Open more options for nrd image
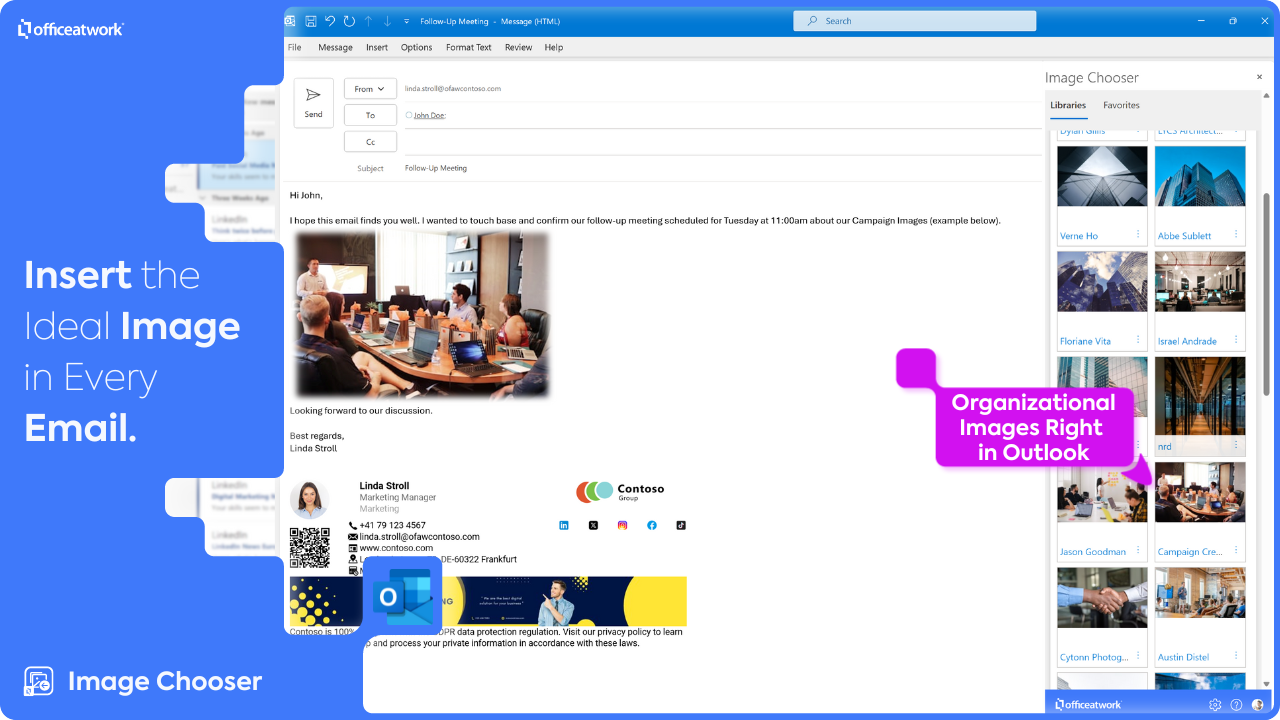Screen dimensions: 1280x720 1236,446
